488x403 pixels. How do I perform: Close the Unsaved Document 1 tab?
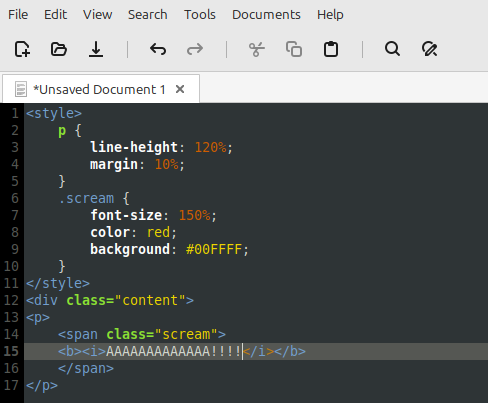180,89
